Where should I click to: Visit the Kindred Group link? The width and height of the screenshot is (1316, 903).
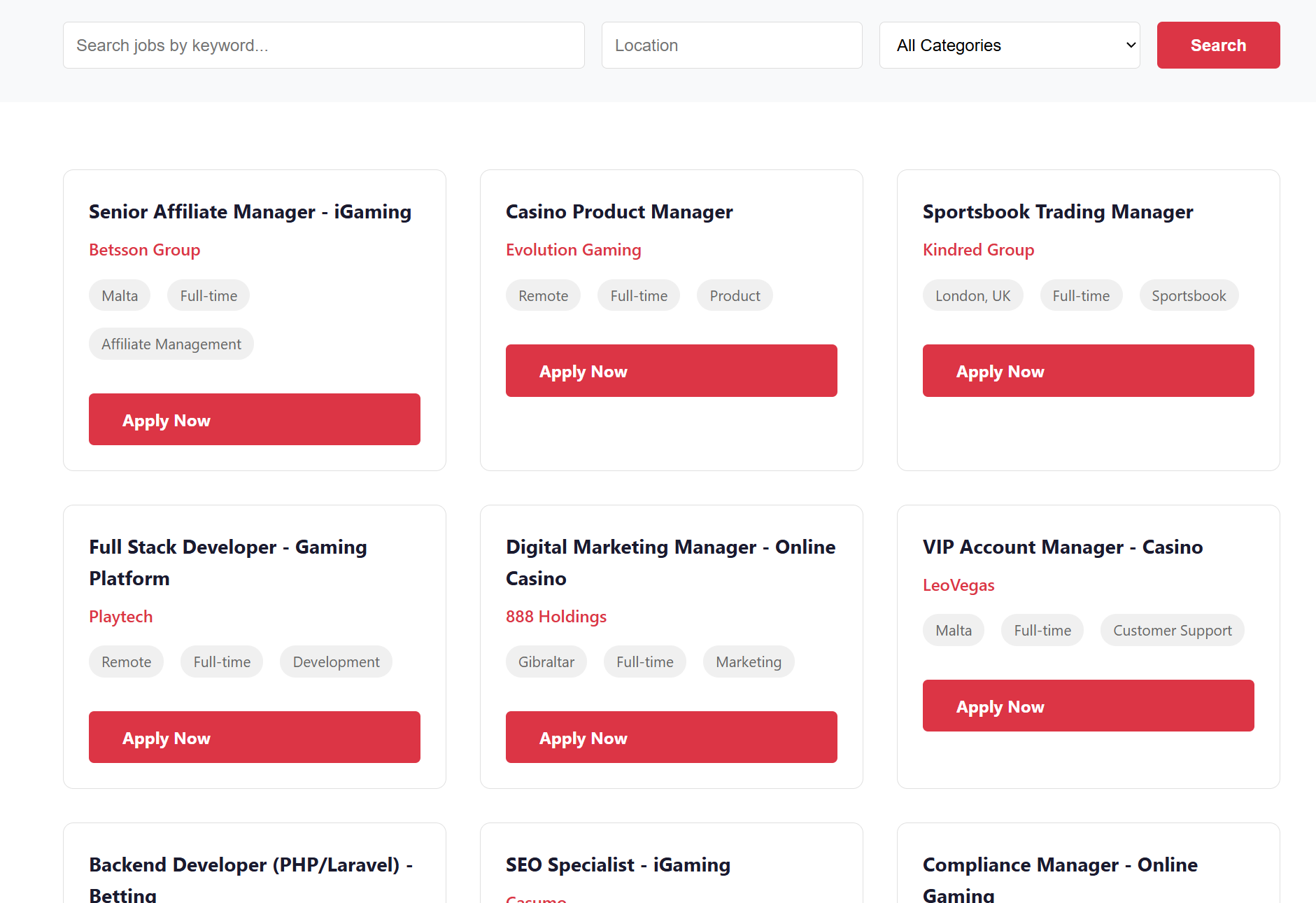(978, 250)
